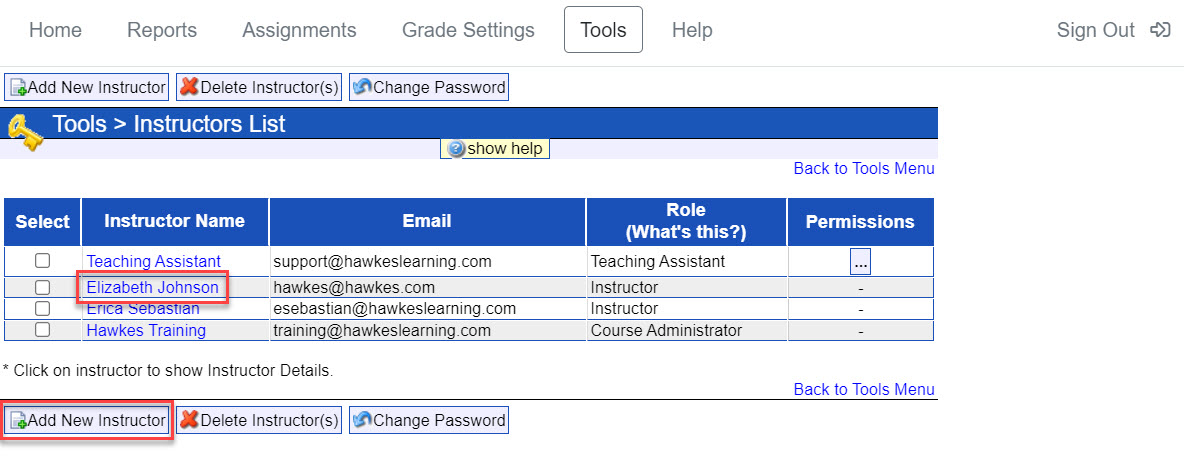Click bottom Delete Instructor(s) button
The height and width of the screenshot is (467, 1184).
(258, 420)
